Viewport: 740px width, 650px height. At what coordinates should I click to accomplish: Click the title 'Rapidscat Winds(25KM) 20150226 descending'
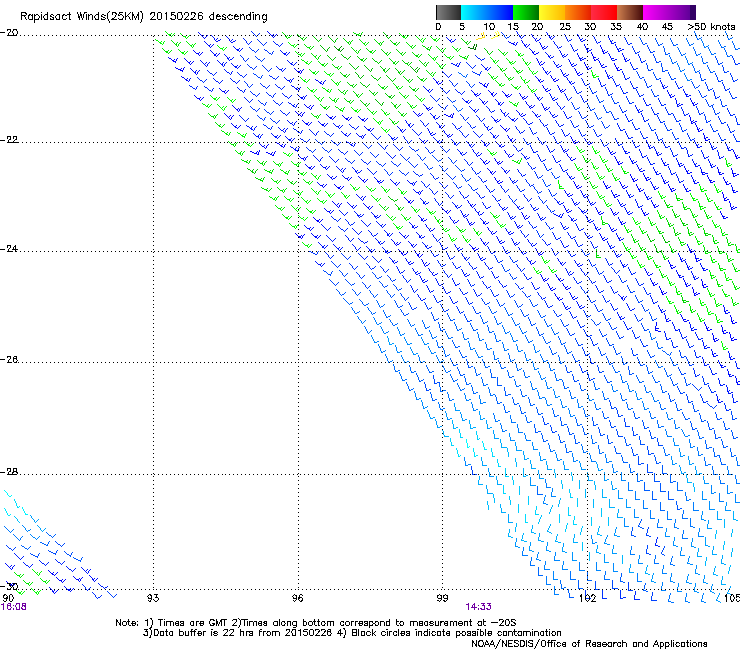[x=143, y=17]
